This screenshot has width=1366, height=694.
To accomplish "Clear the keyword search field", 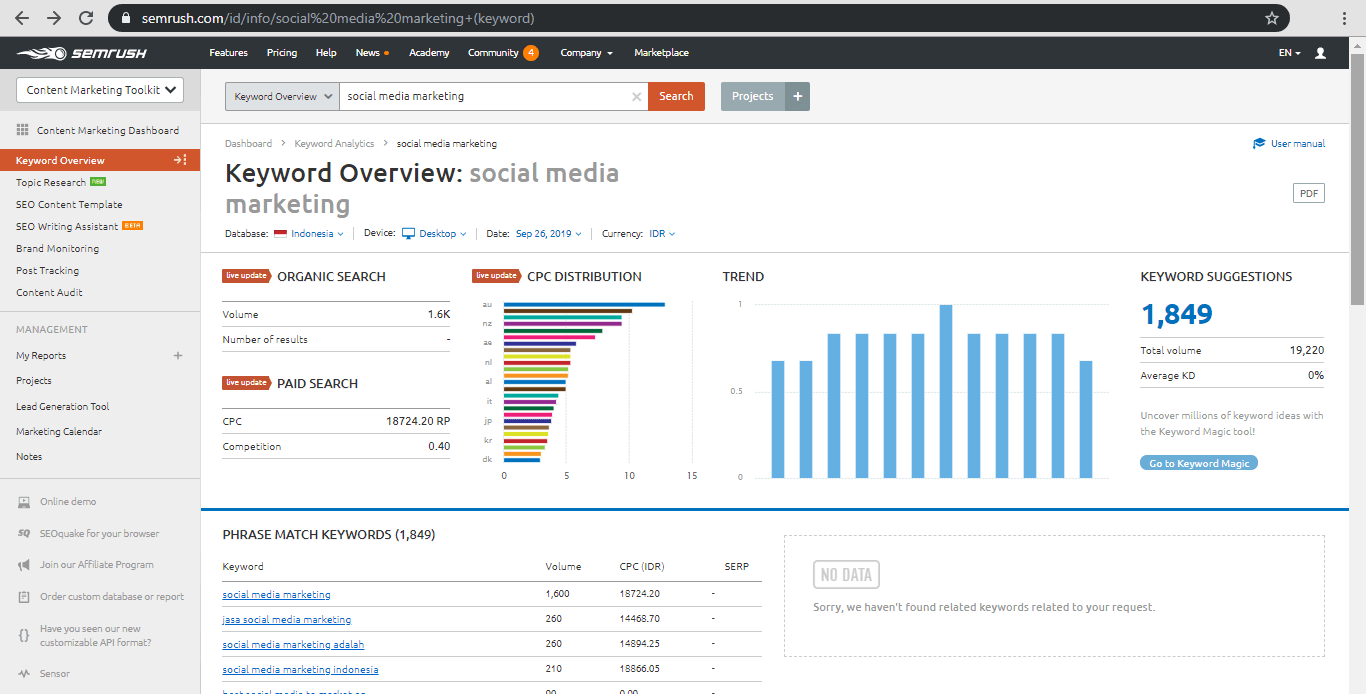I will pos(636,97).
